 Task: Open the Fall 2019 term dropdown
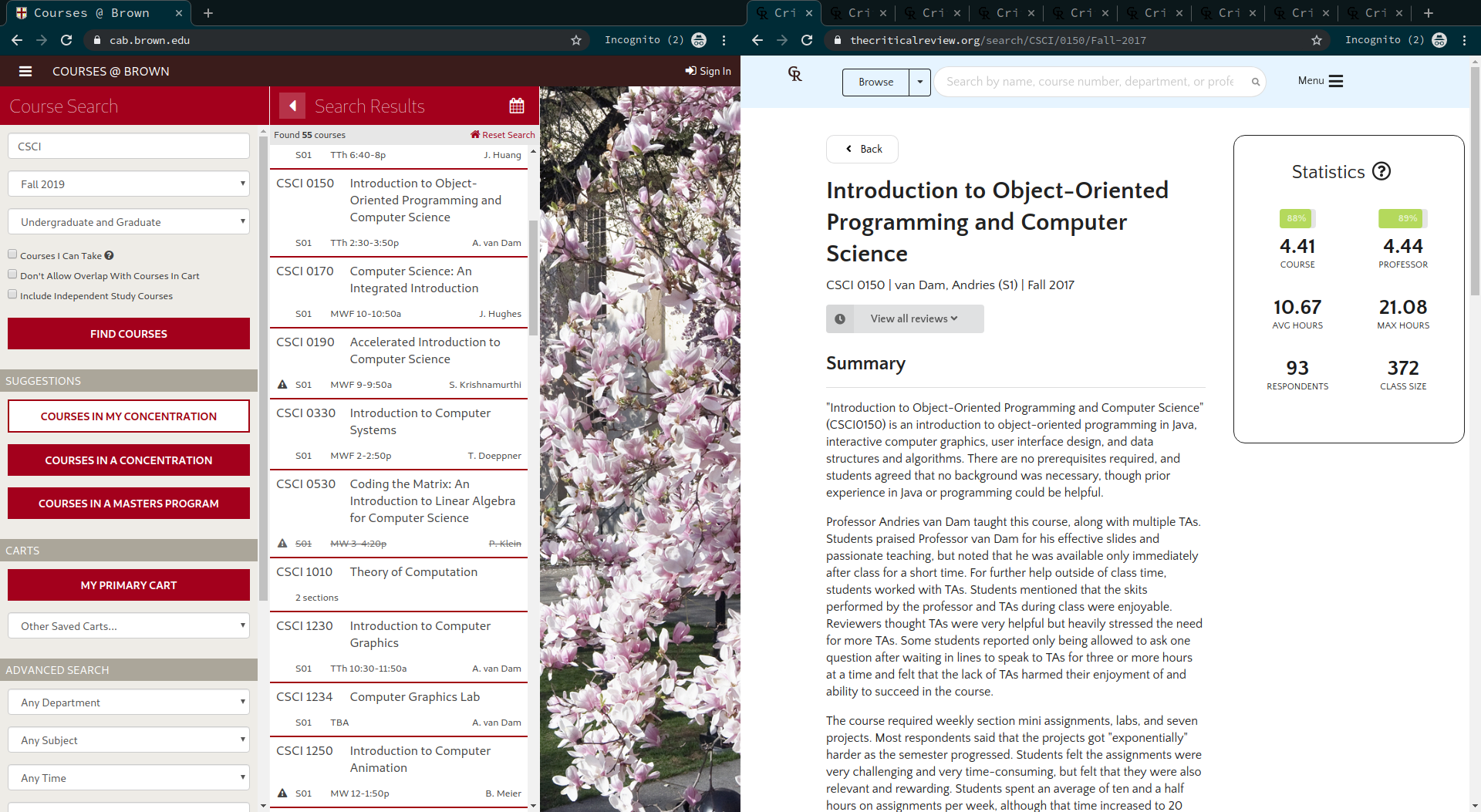(129, 184)
